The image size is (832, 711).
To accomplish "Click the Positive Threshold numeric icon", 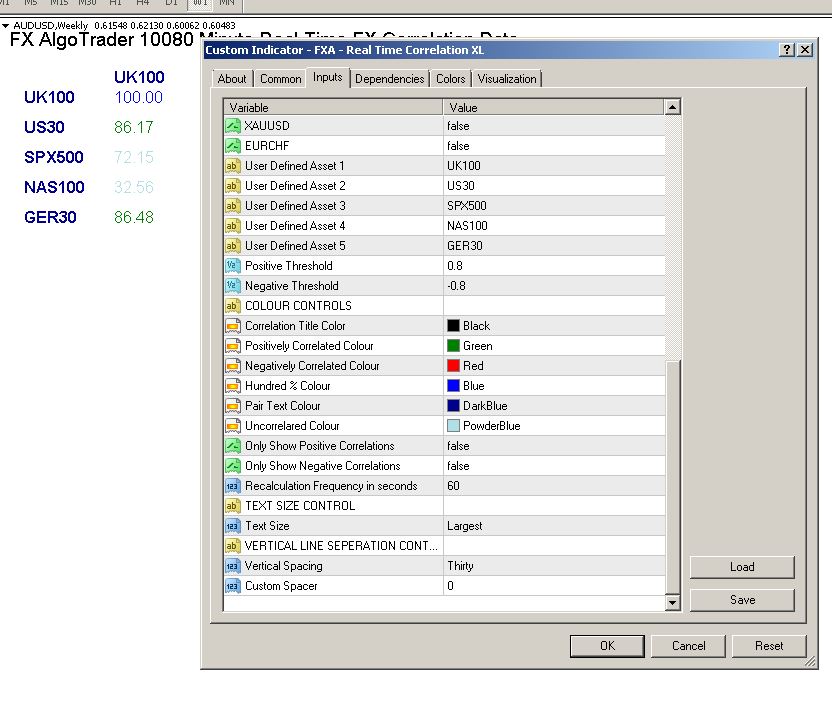I will pos(232,266).
